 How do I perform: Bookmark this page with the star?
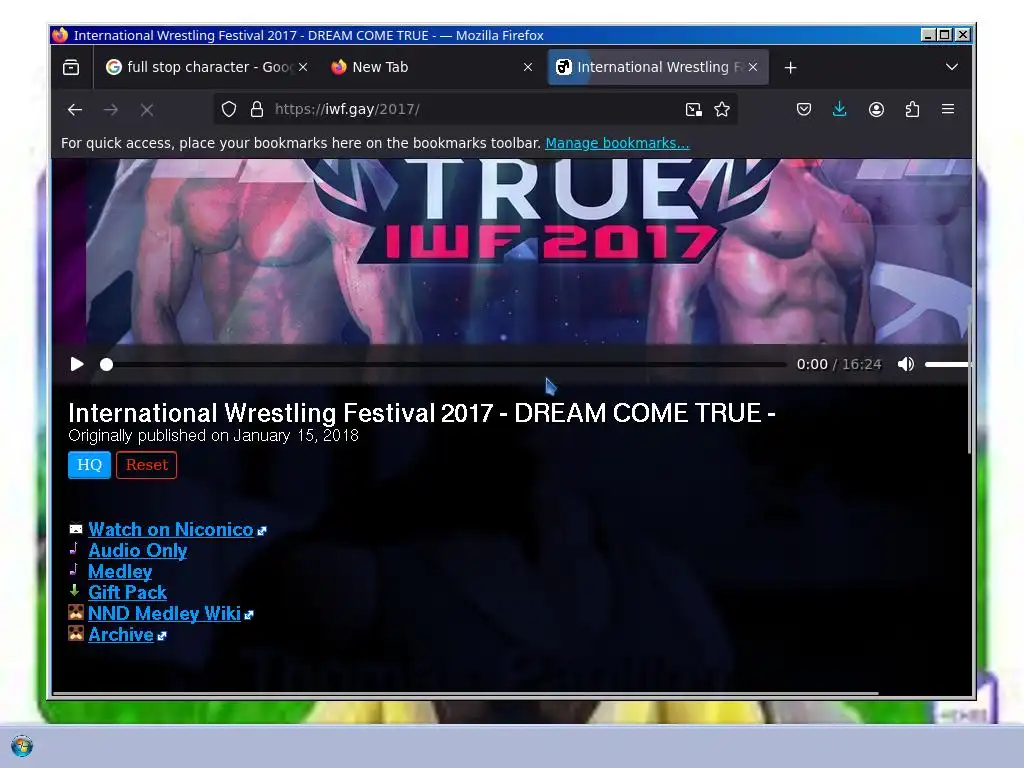[x=722, y=109]
